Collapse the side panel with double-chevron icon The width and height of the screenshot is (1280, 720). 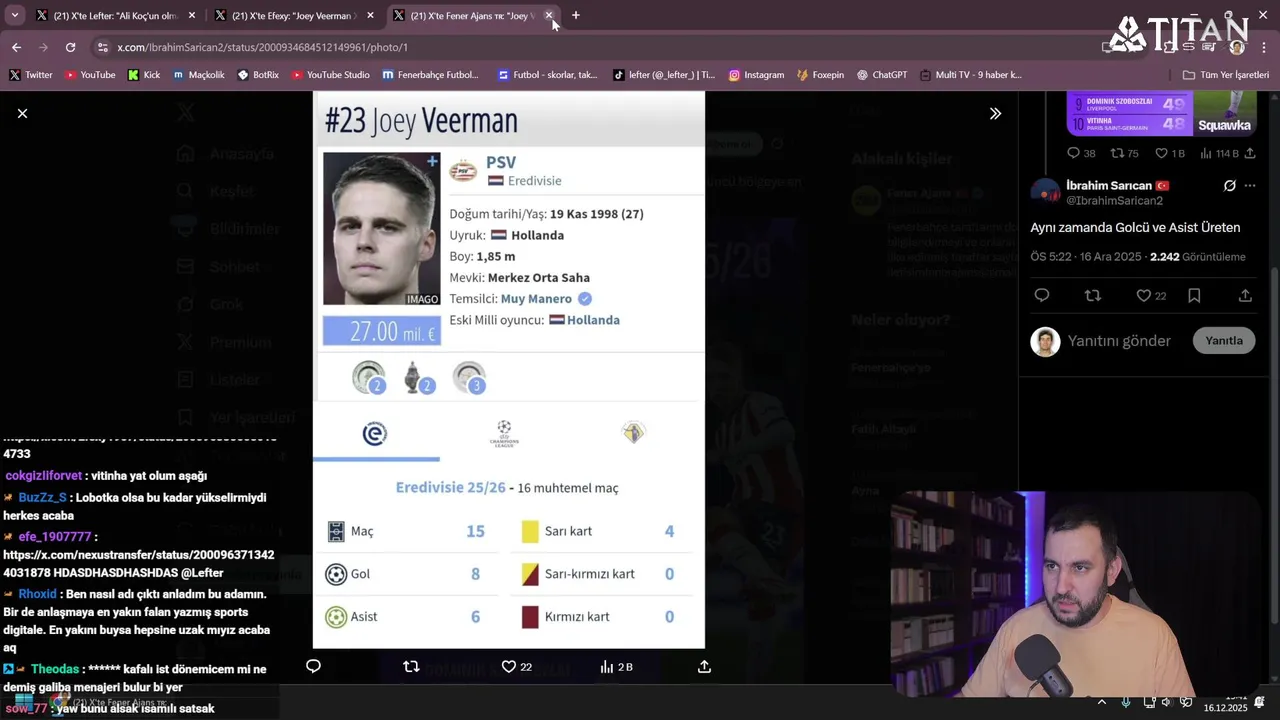(995, 114)
